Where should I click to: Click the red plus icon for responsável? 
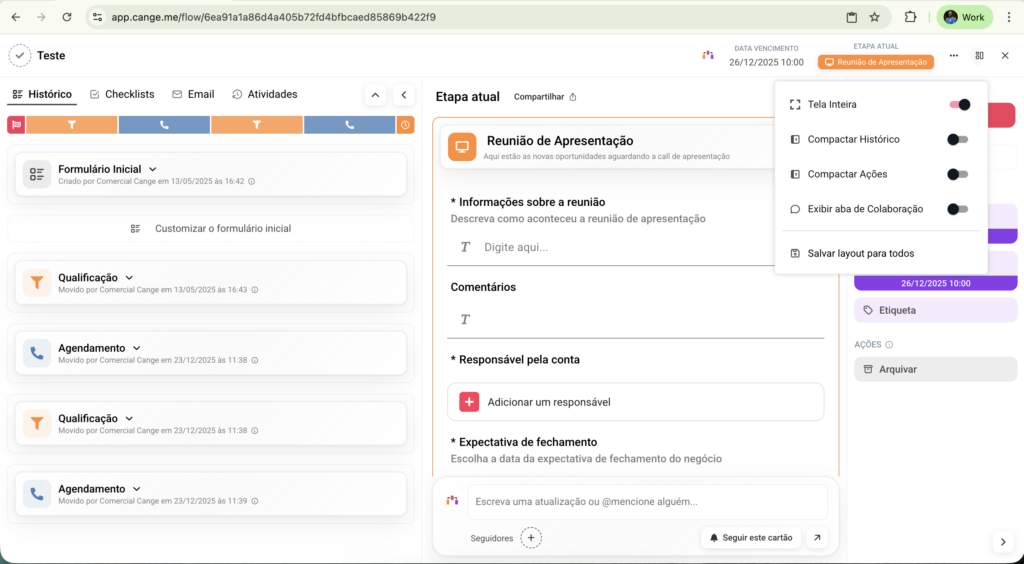469,402
